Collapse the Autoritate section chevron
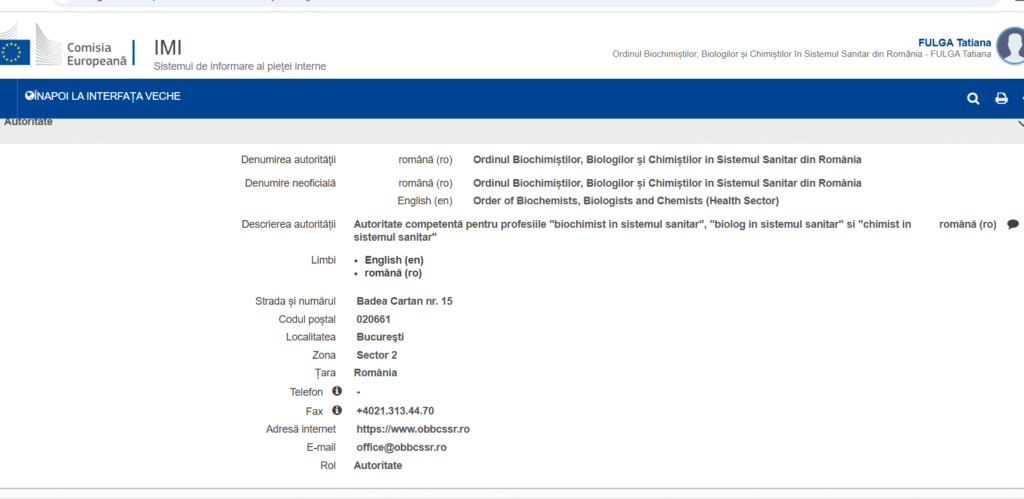Viewport: 1024px width, 499px height. [x=1019, y=123]
